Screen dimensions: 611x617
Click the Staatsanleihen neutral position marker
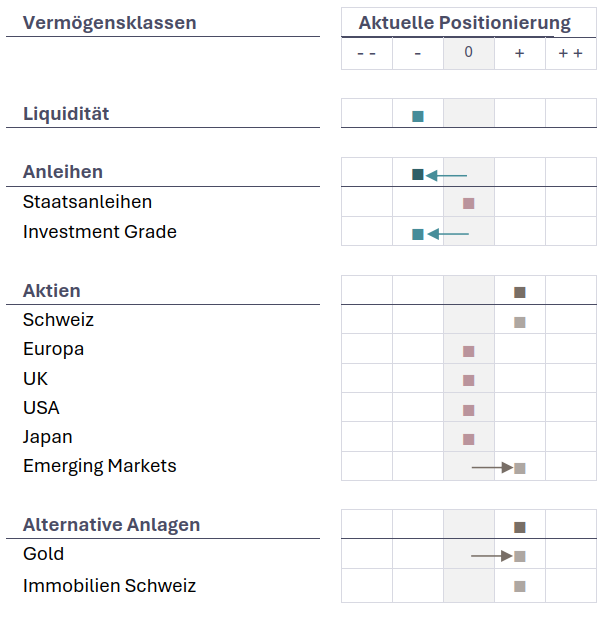pyautogui.click(x=469, y=204)
